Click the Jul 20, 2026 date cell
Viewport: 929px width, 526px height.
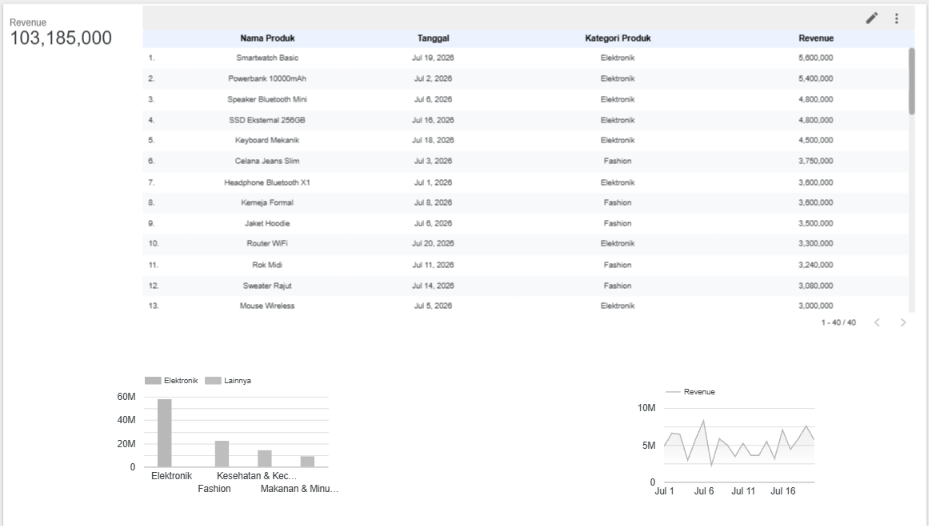433,243
